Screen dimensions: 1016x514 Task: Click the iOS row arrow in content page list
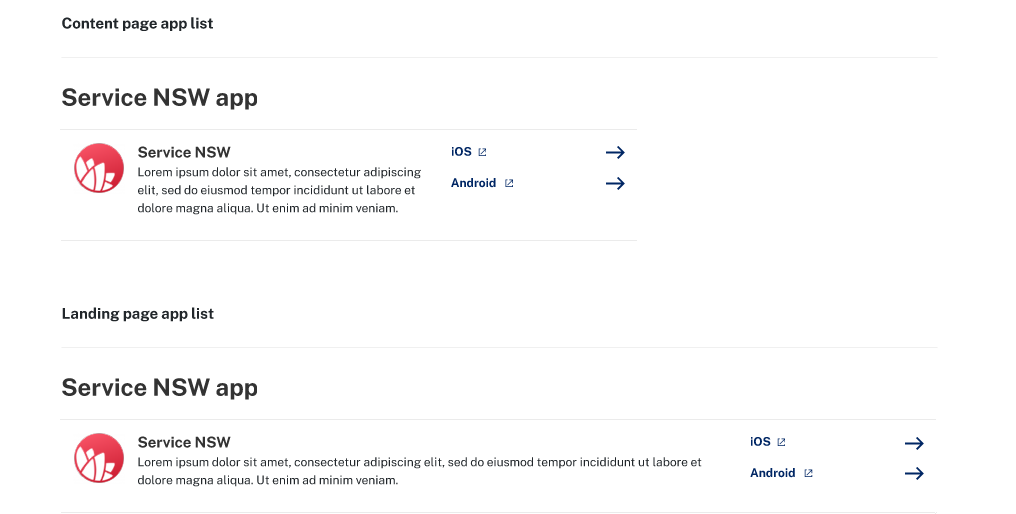pyautogui.click(x=615, y=152)
